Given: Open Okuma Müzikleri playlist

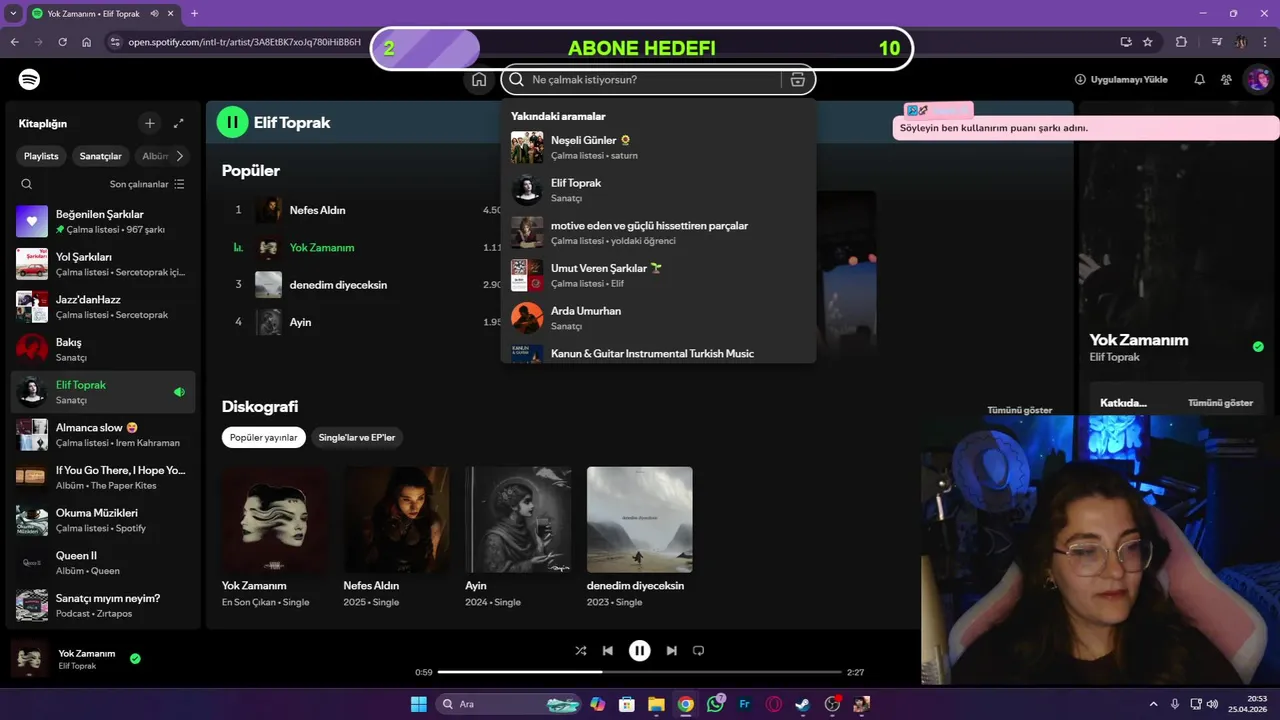Looking at the screenshot, I should [104, 519].
